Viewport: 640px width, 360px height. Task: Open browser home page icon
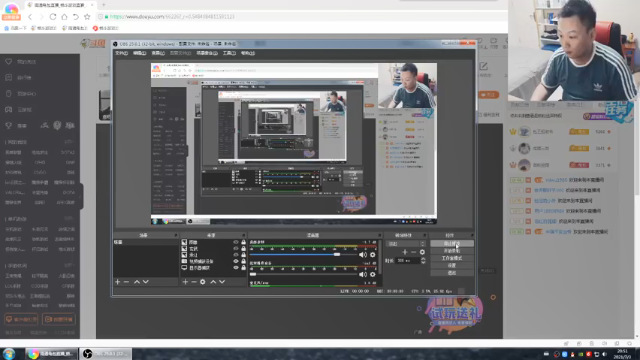tap(64, 17)
